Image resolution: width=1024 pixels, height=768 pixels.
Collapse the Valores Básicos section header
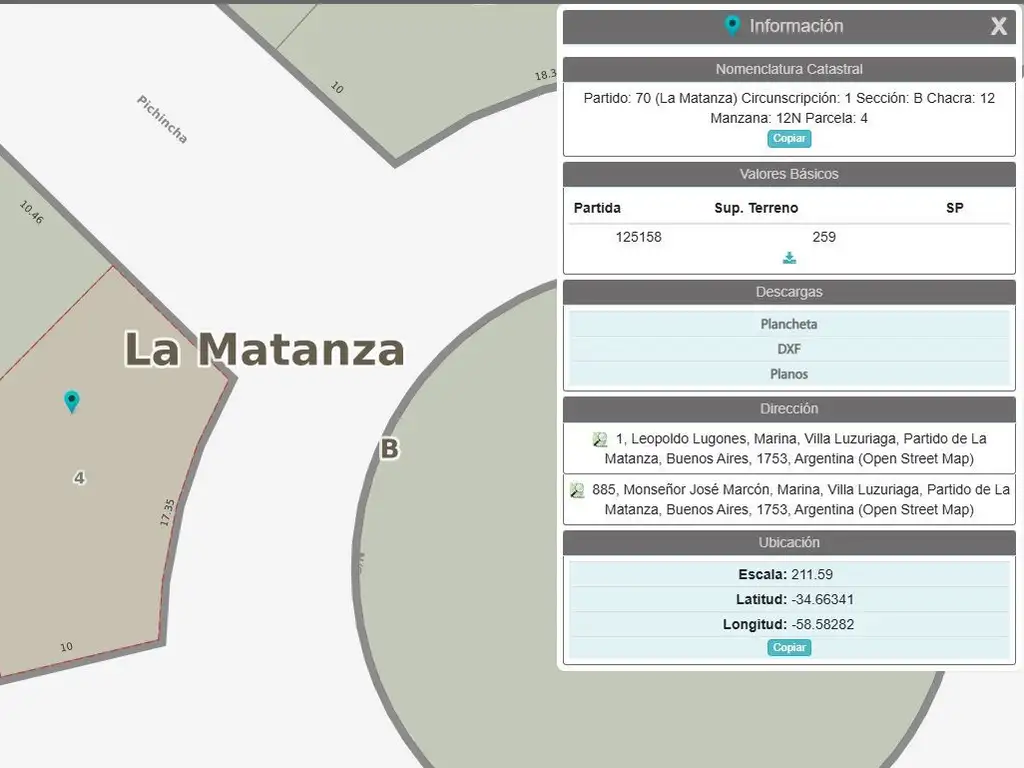coord(789,174)
